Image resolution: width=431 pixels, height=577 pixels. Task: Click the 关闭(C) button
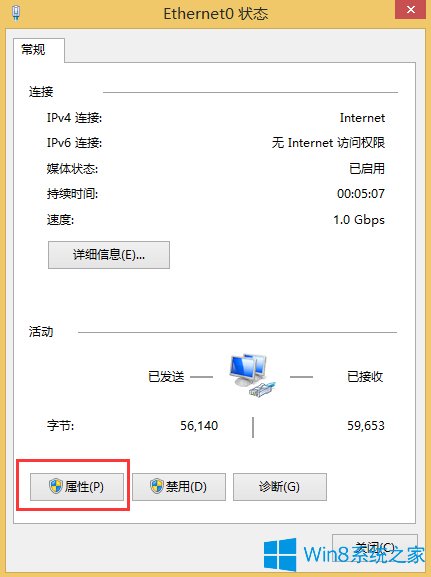(375, 548)
